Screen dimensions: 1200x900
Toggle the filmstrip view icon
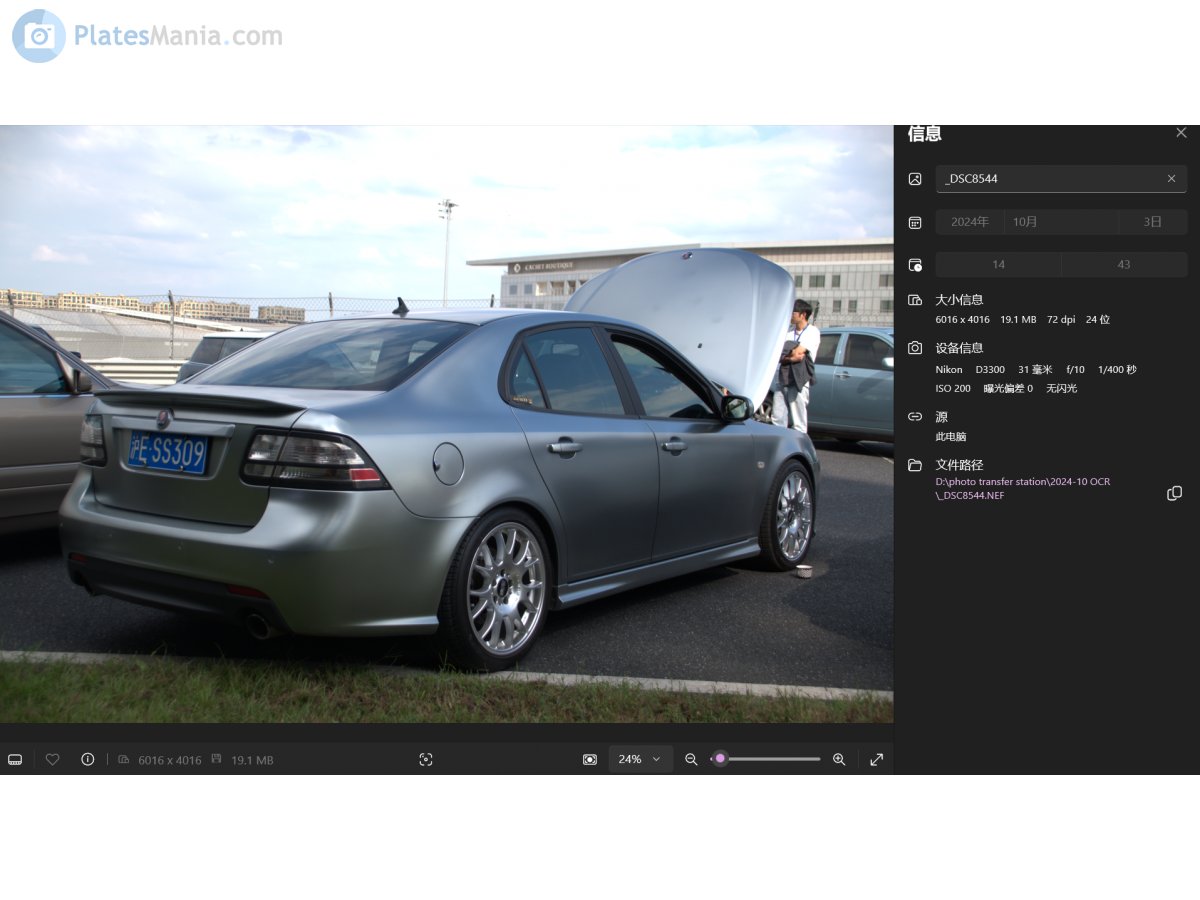15,760
